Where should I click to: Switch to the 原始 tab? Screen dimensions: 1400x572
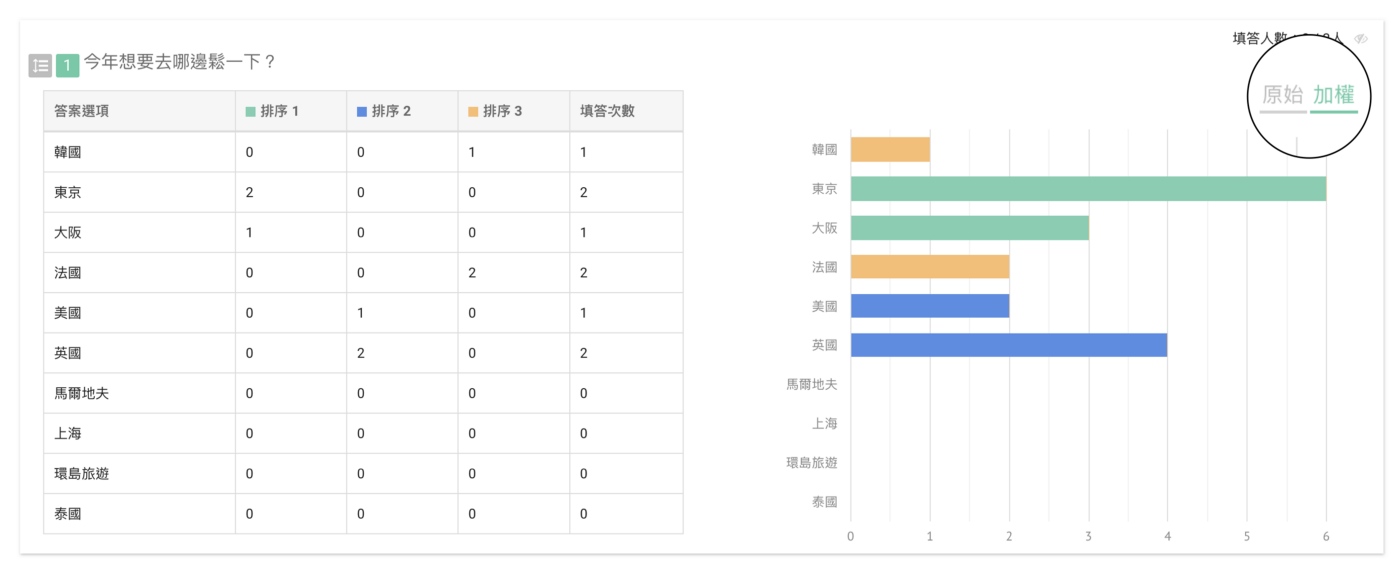coord(1282,96)
